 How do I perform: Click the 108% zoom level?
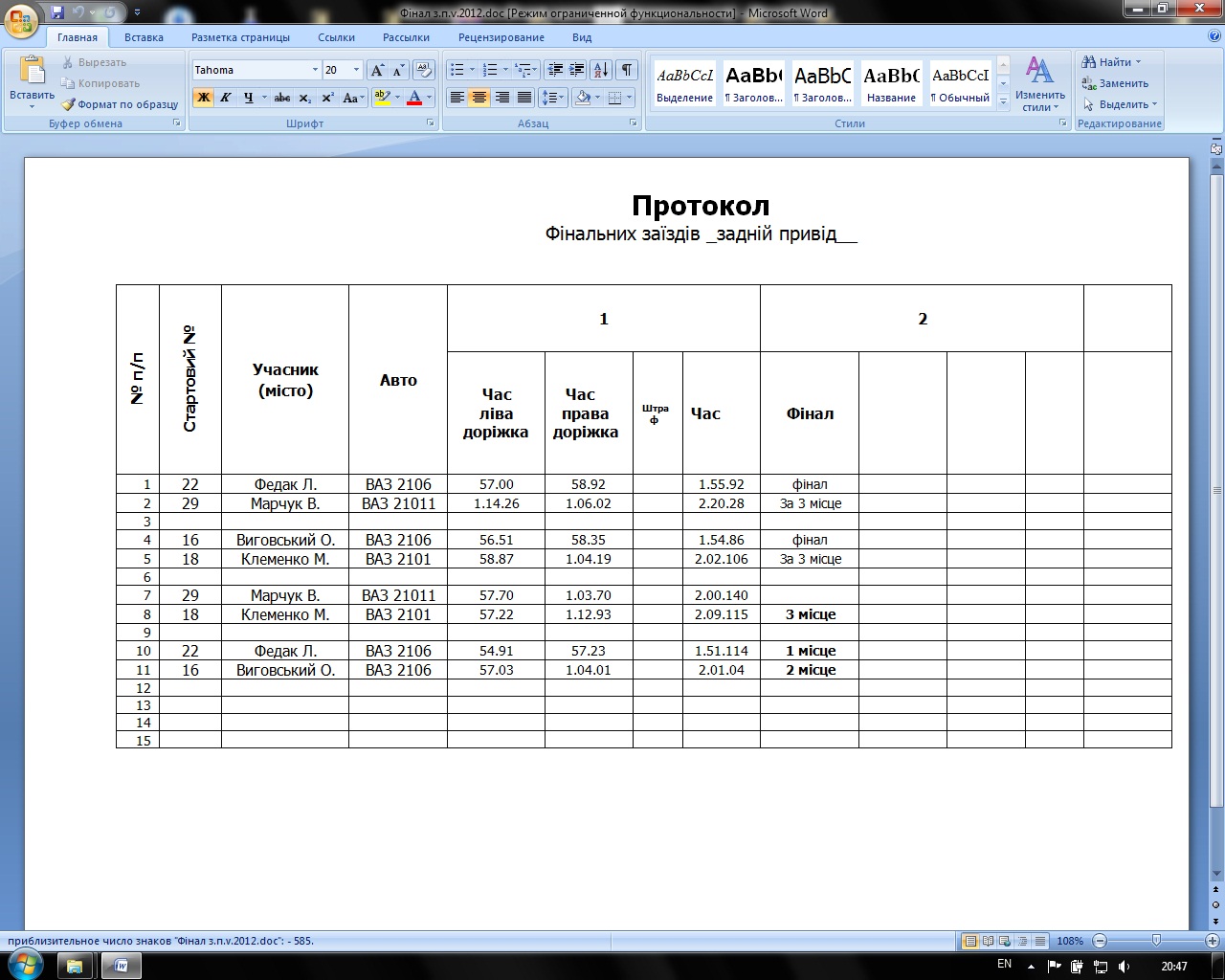tap(1070, 941)
